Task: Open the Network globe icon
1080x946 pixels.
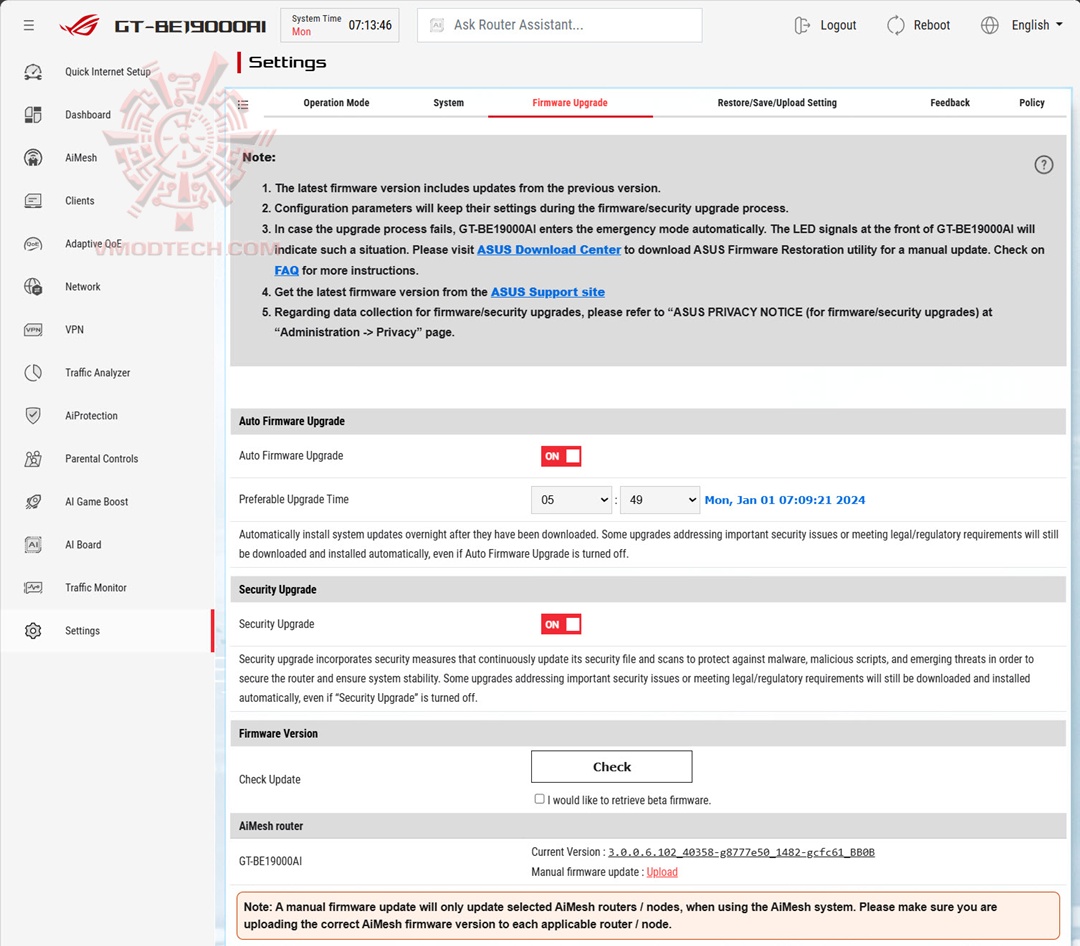Action: click(33, 287)
